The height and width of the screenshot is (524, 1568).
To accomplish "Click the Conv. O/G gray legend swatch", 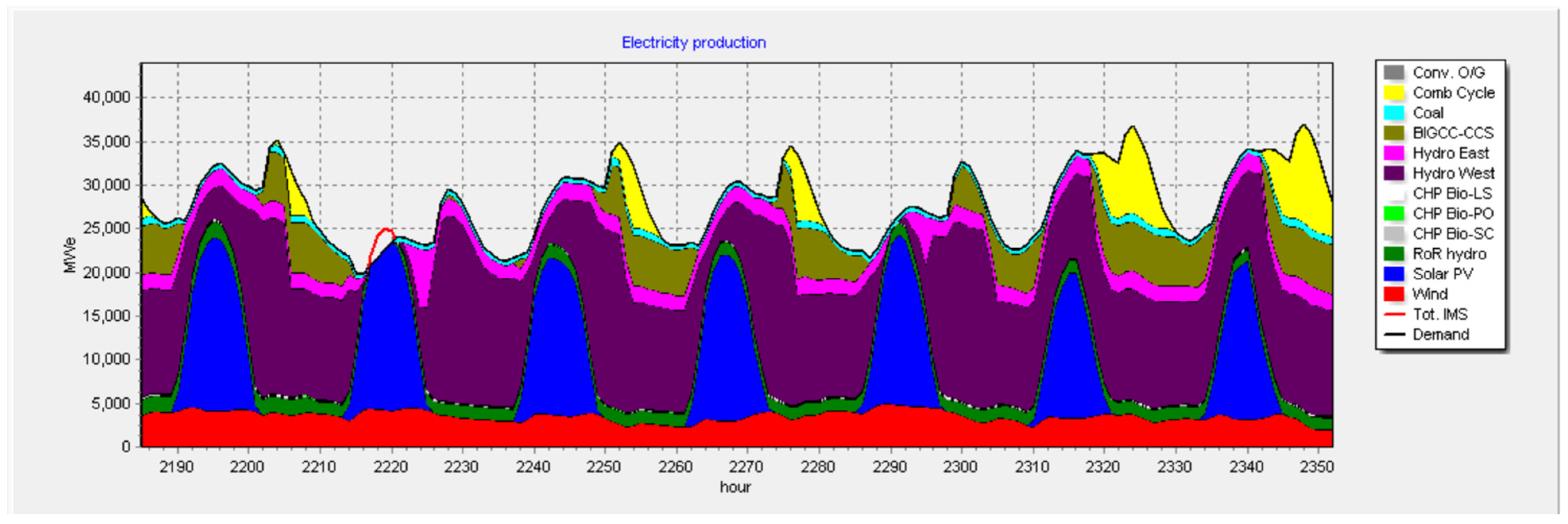I will tap(1394, 73).
